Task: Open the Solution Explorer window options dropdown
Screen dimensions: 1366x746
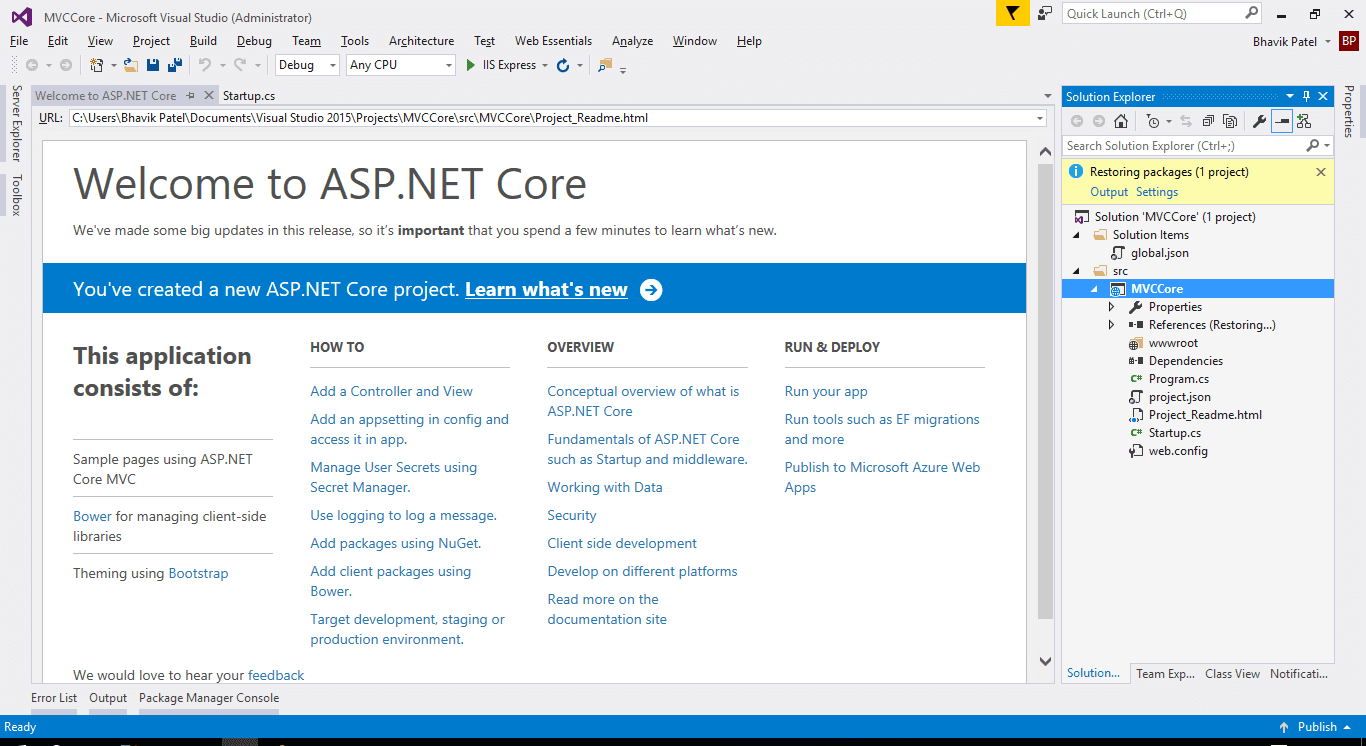Action: click(1290, 96)
